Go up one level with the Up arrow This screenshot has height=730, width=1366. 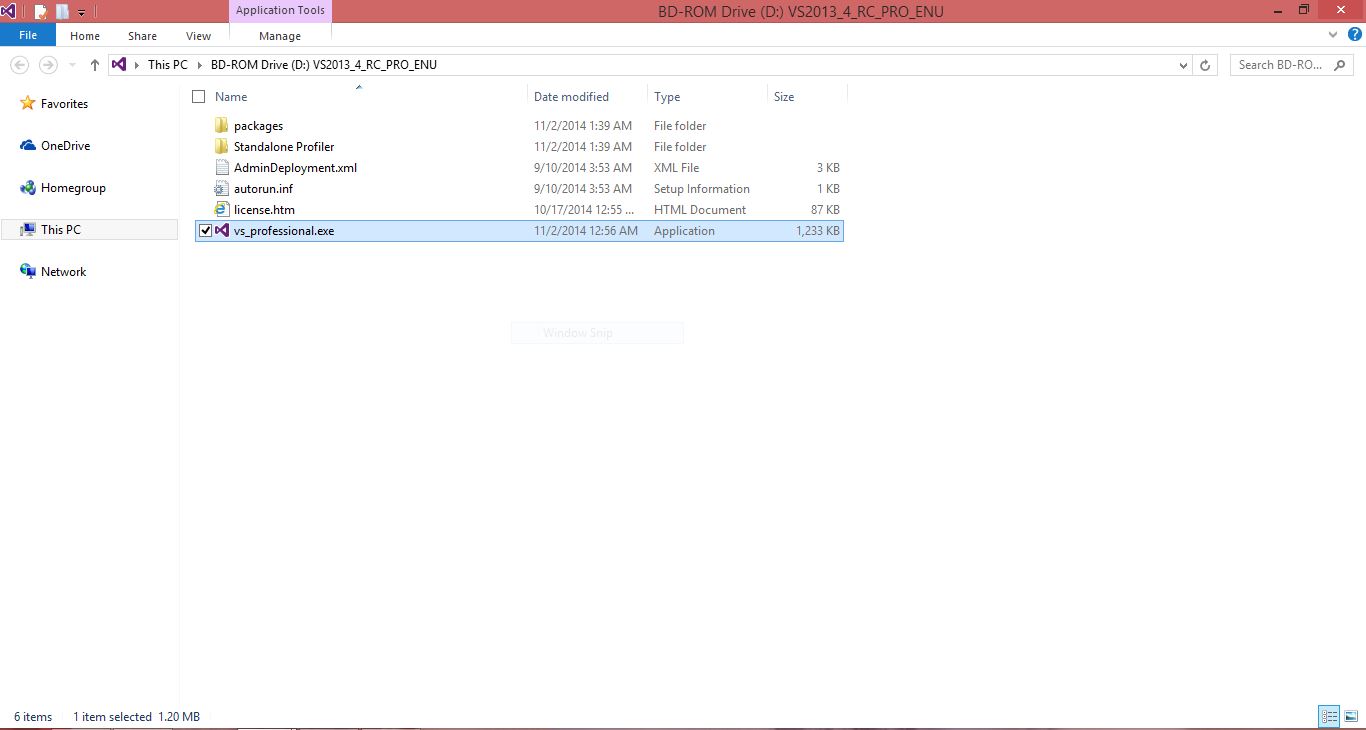tap(95, 65)
